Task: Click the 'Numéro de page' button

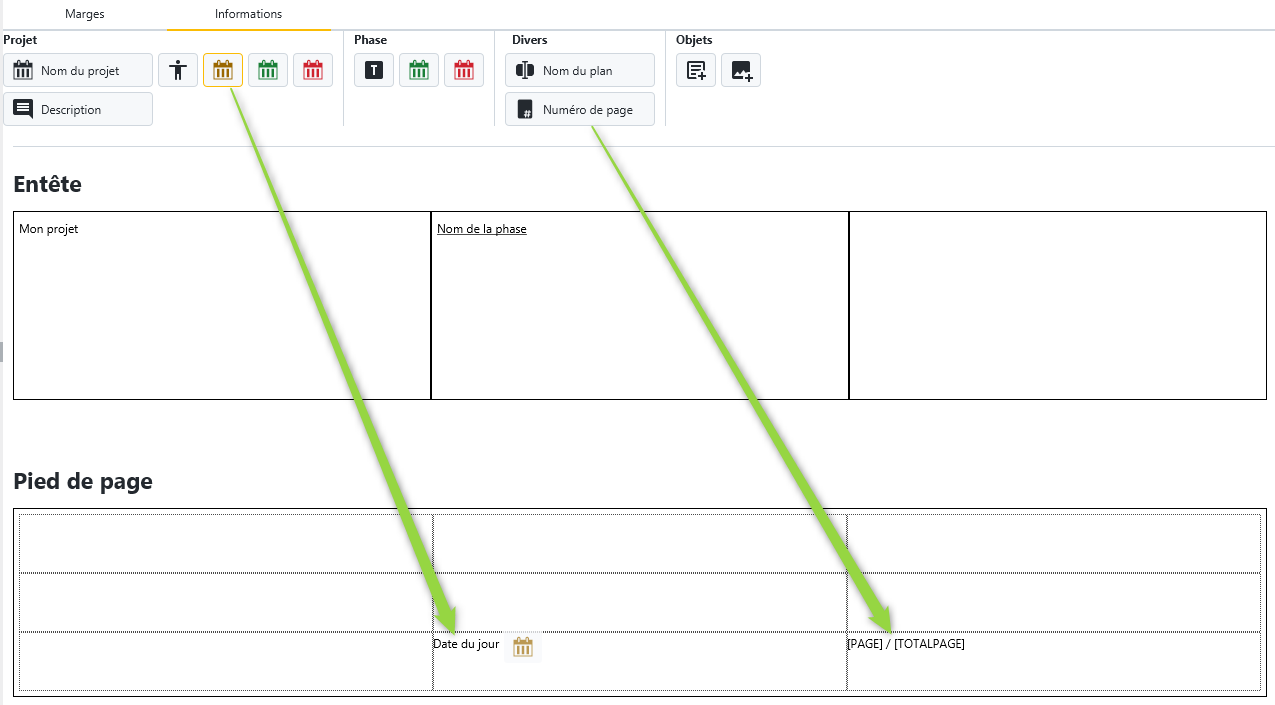Action: pos(580,109)
